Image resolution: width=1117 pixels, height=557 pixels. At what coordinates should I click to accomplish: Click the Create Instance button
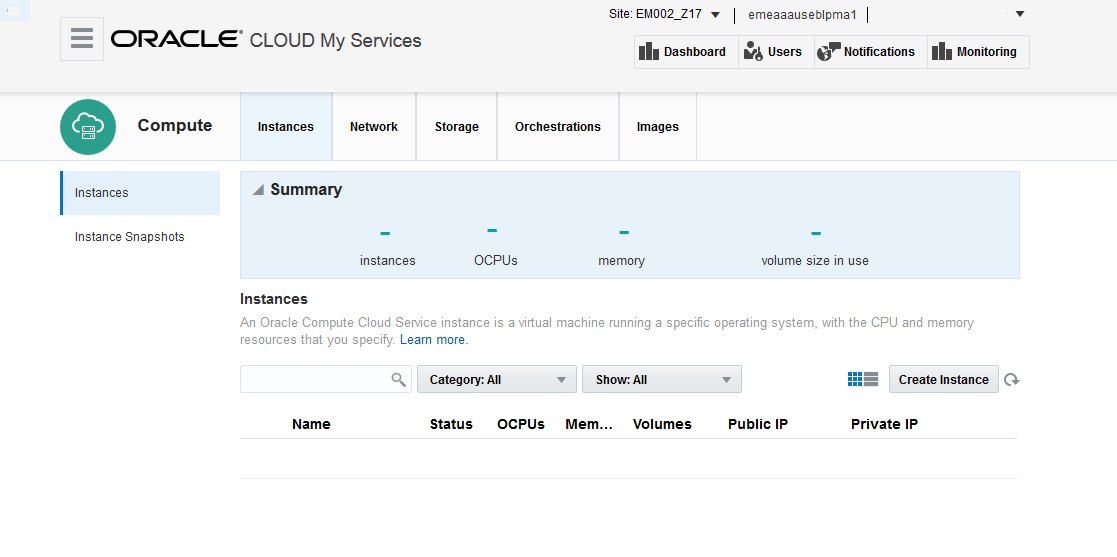pos(943,380)
